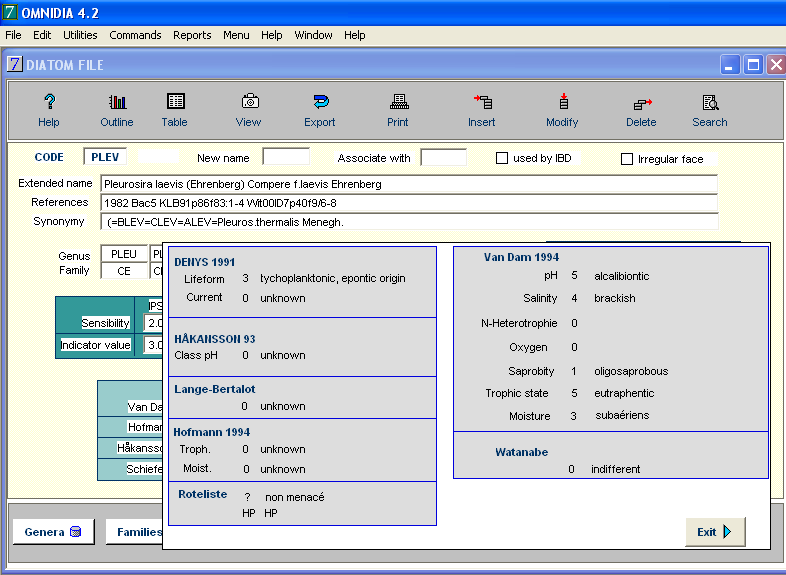Click the 'indifferent' Watanabe value
Image resolution: width=786 pixels, height=575 pixels.
[x=616, y=469]
